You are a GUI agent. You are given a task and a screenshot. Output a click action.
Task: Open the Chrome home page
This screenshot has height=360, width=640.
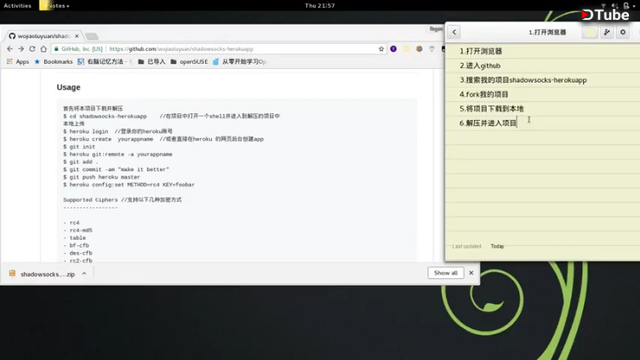43,49
